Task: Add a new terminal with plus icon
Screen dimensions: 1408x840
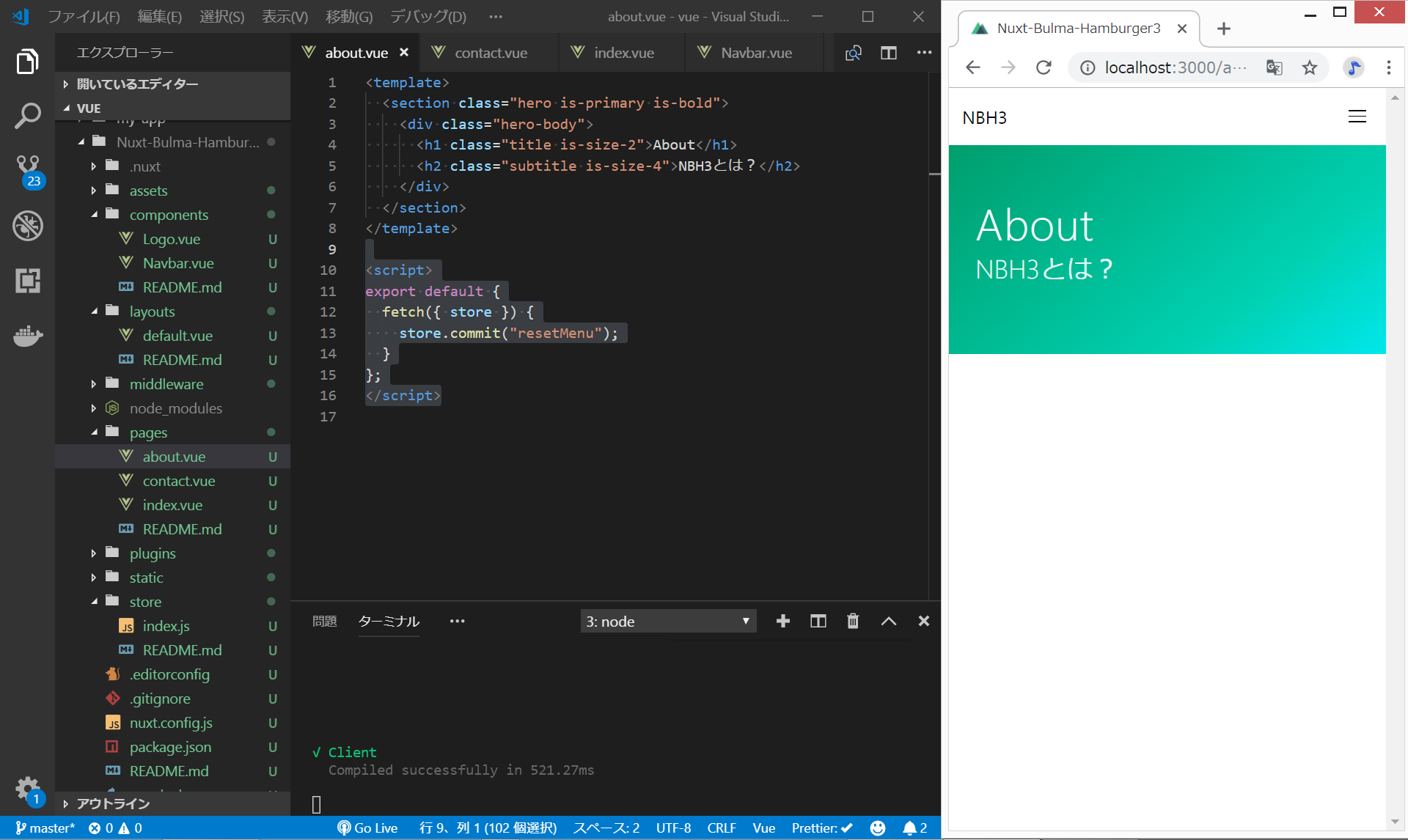Action: point(782,622)
